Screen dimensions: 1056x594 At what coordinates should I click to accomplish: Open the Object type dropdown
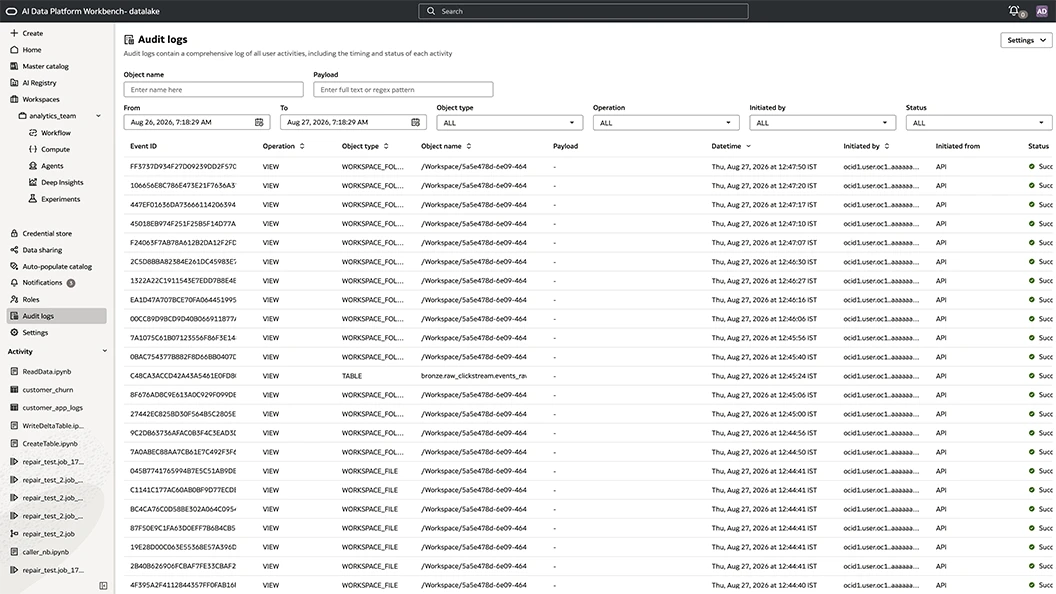[509, 123]
